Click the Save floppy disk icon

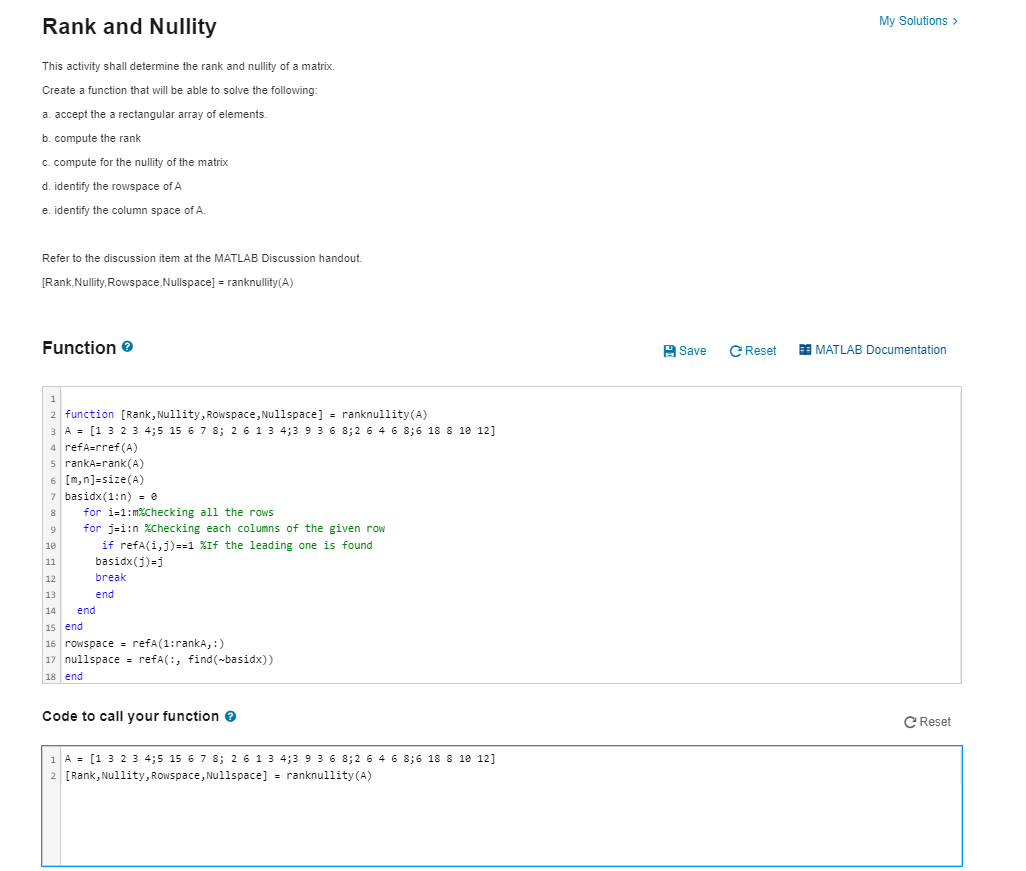point(670,350)
